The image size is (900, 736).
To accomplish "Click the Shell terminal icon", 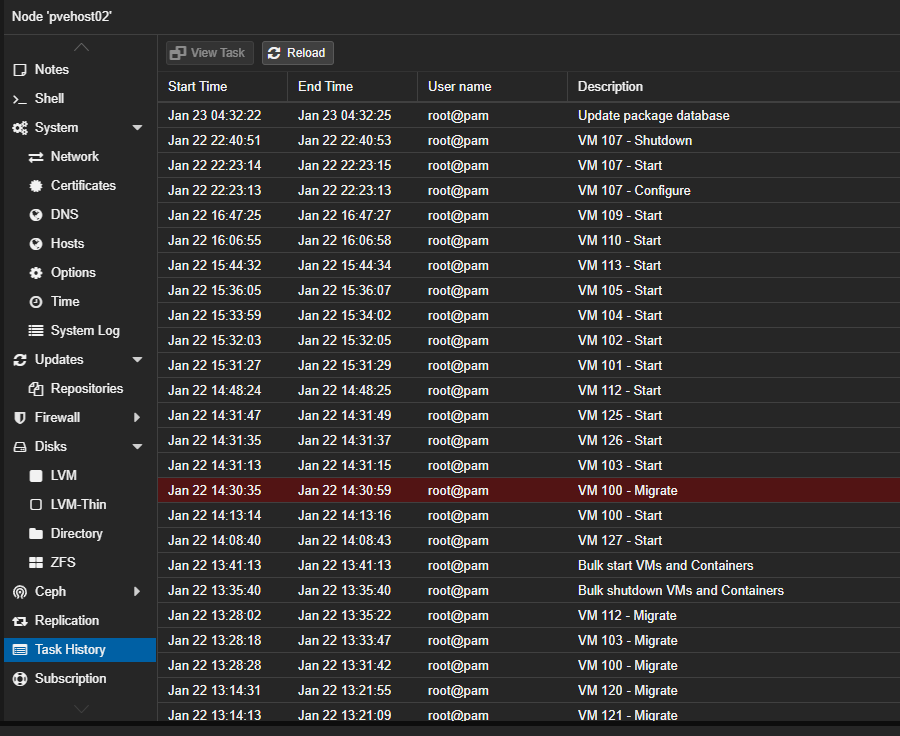I will click(x=19, y=99).
